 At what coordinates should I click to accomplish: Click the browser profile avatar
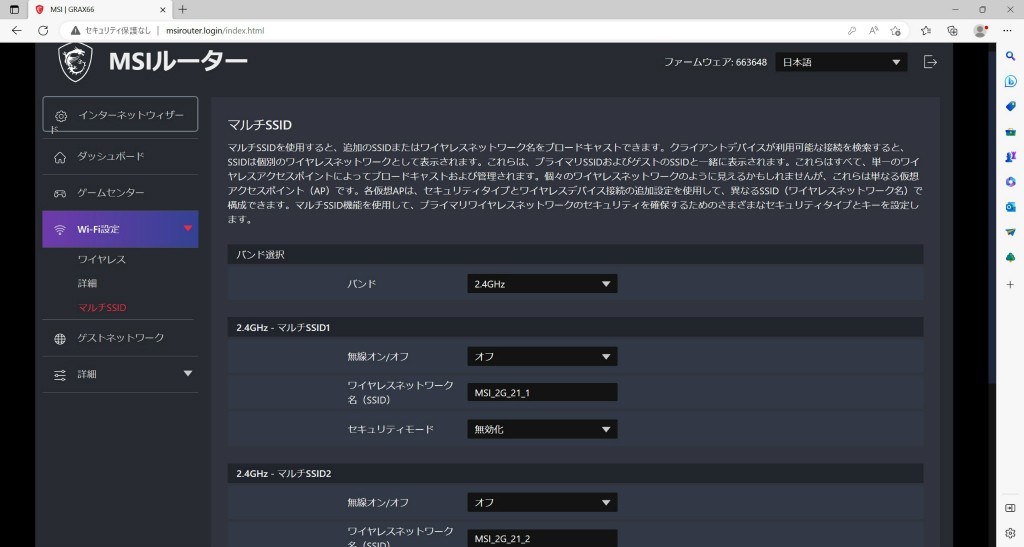pyautogui.click(x=980, y=31)
